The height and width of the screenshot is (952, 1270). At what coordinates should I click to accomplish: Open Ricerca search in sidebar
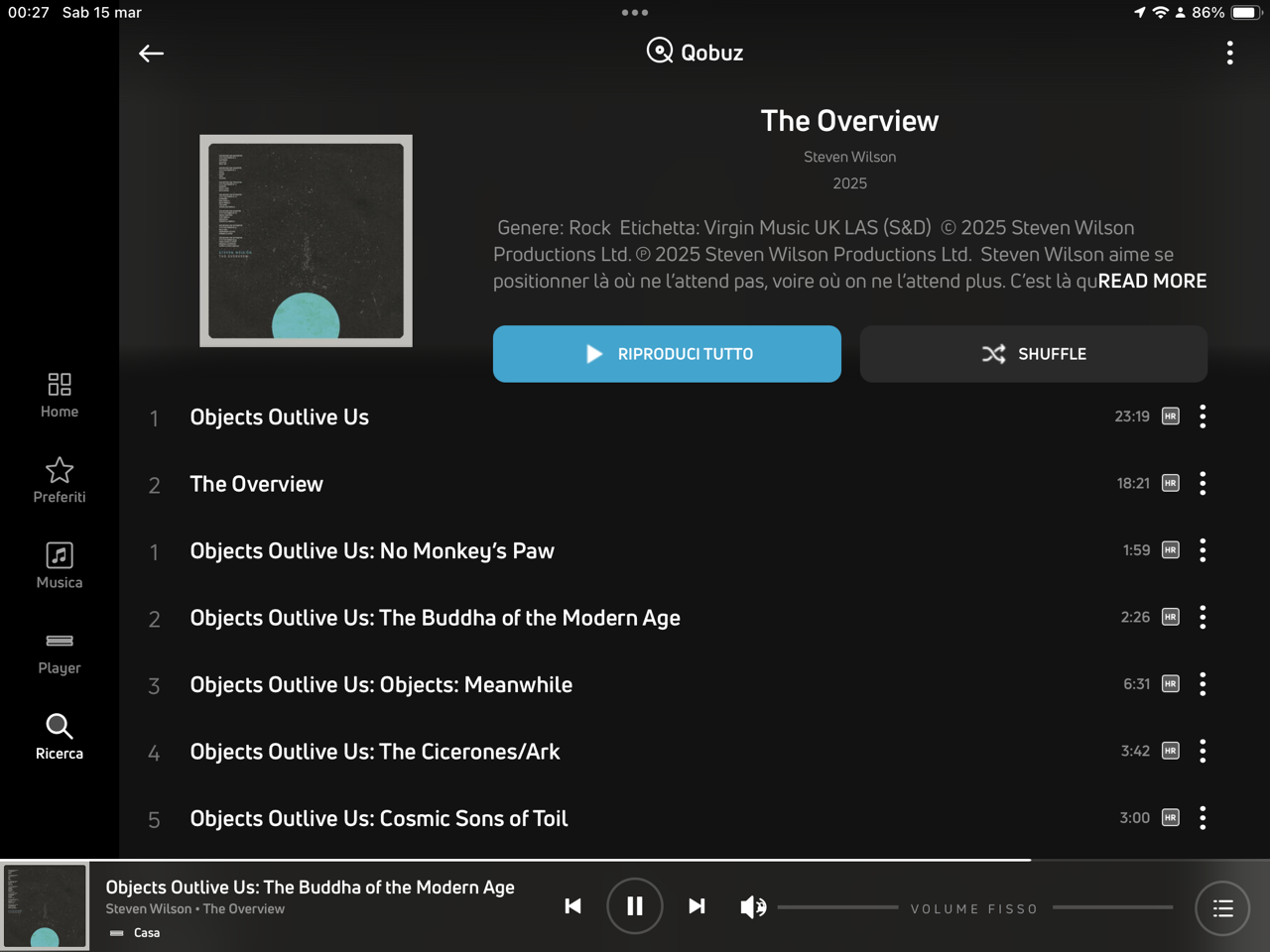[60, 737]
